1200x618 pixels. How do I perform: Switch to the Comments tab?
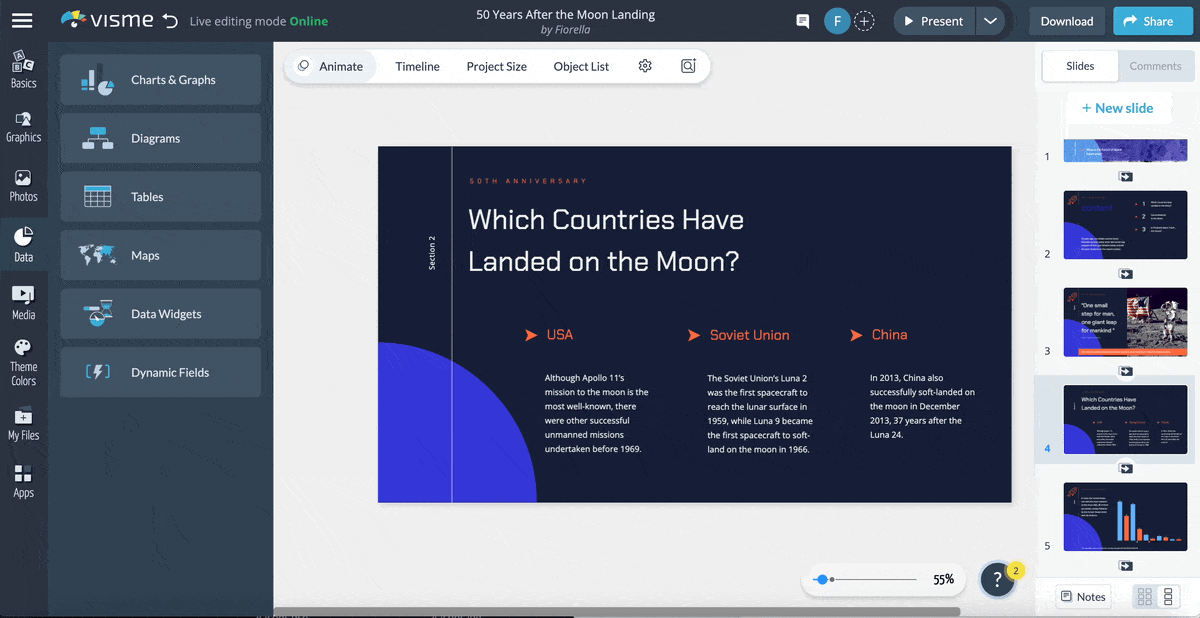(x=1155, y=66)
